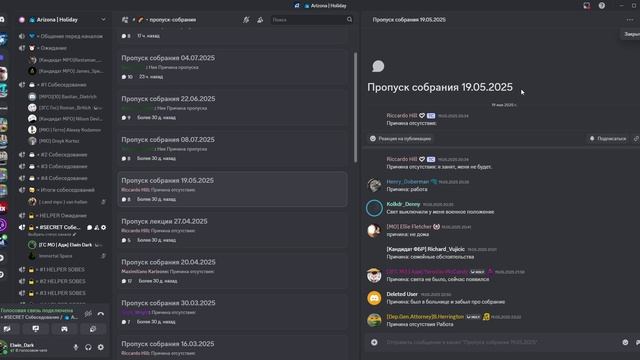Image resolution: width=640 pixels, height=360 pixels.
Task: Click the start activity game controller button
Action: (x=64, y=329)
